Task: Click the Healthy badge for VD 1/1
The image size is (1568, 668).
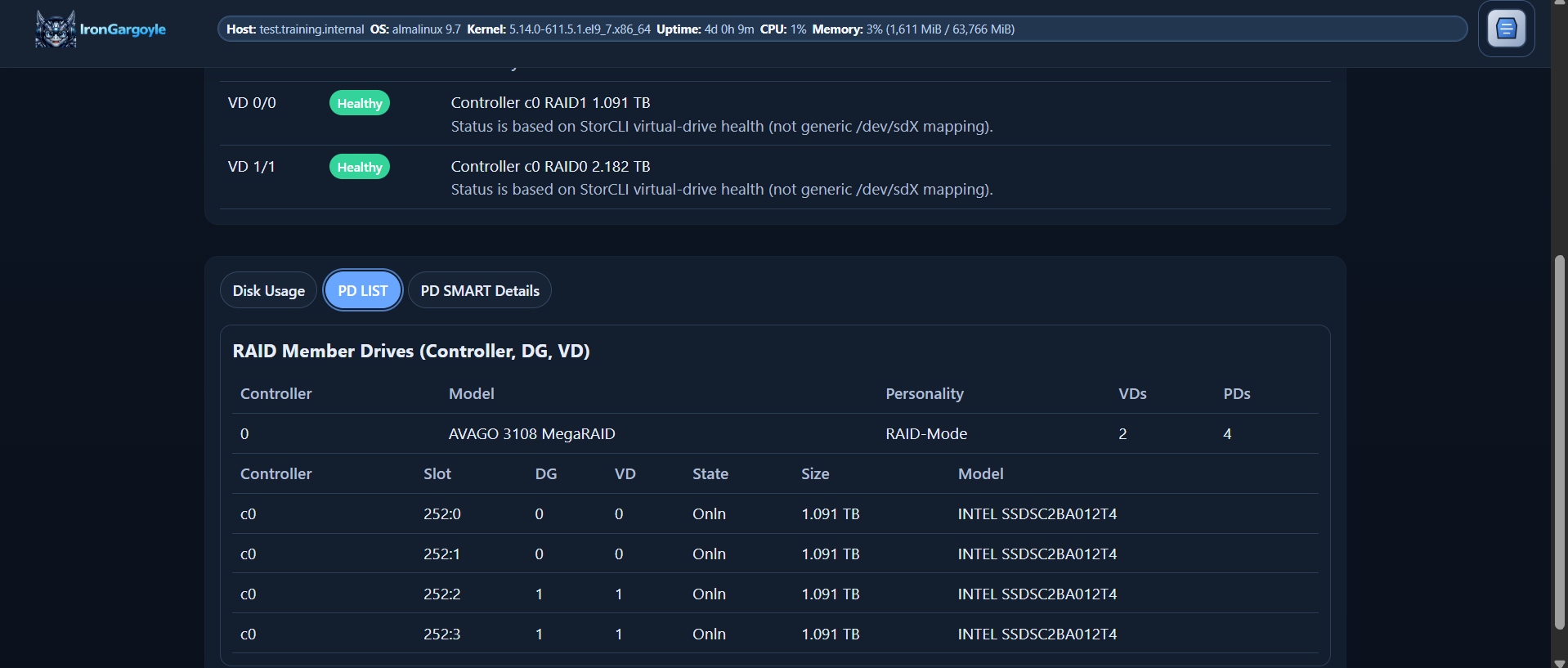Action: [x=359, y=167]
